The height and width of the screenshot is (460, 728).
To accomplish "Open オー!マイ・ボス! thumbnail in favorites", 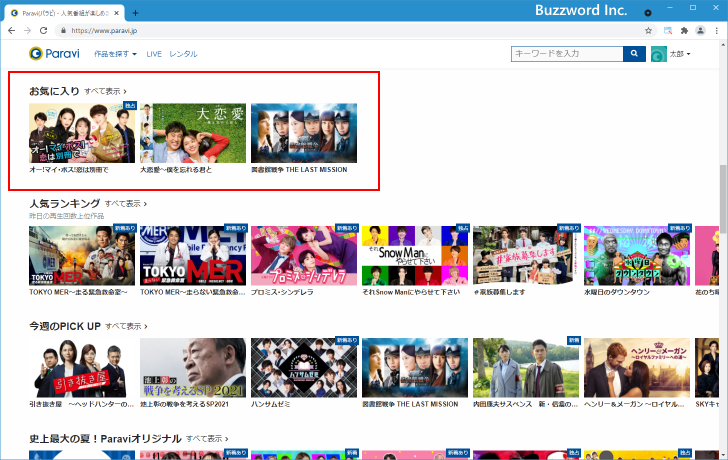I will tap(82, 133).
